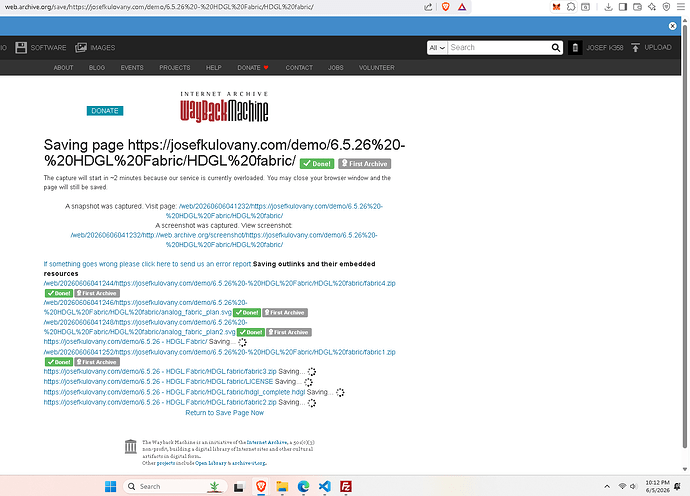Screen dimensions: 690x496
Task: Open the archived fabric4.zip link
Action: pos(220,283)
